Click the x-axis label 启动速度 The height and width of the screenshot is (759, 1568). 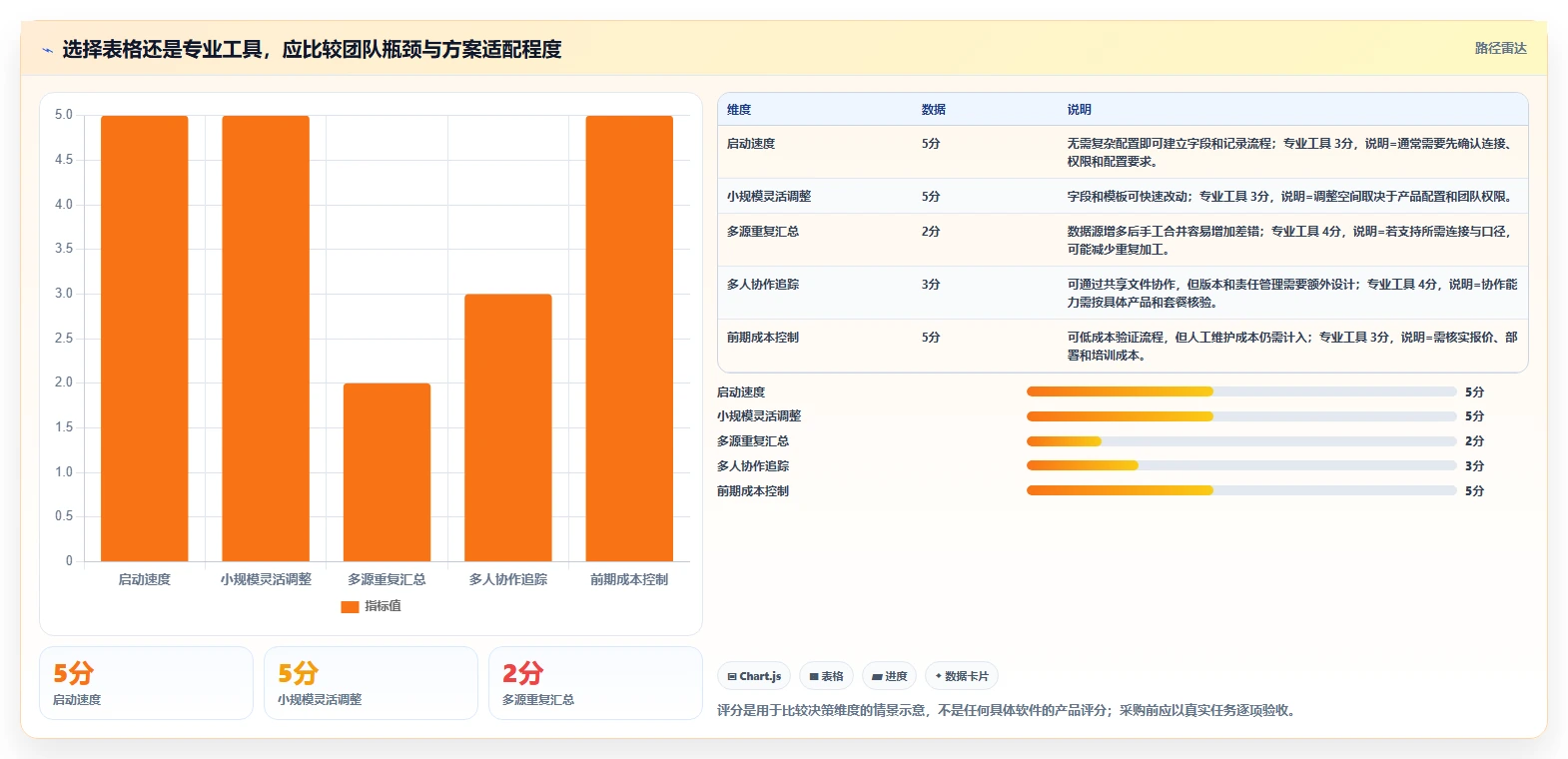(145, 579)
